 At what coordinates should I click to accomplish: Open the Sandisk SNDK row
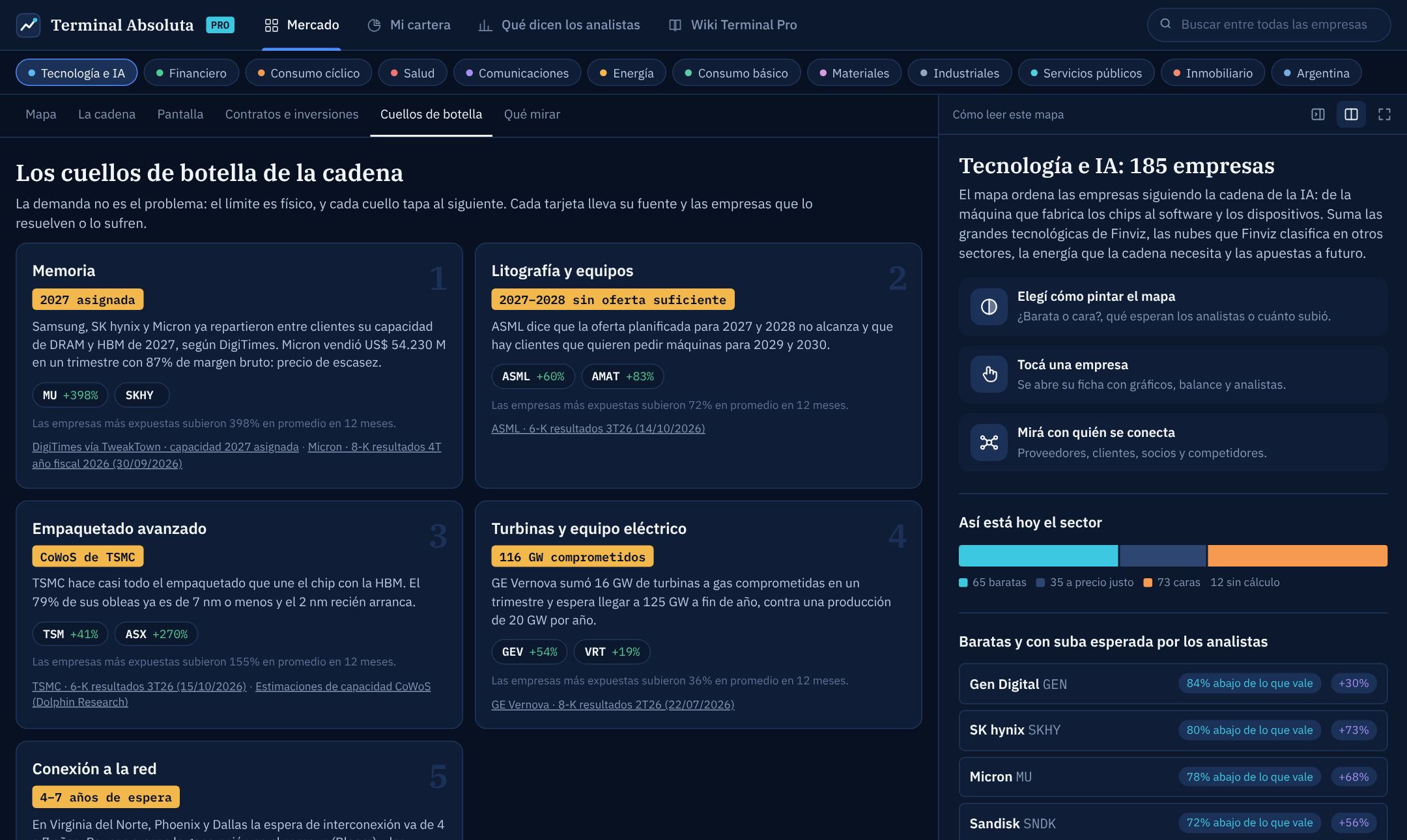pyautogui.click(x=1172, y=822)
